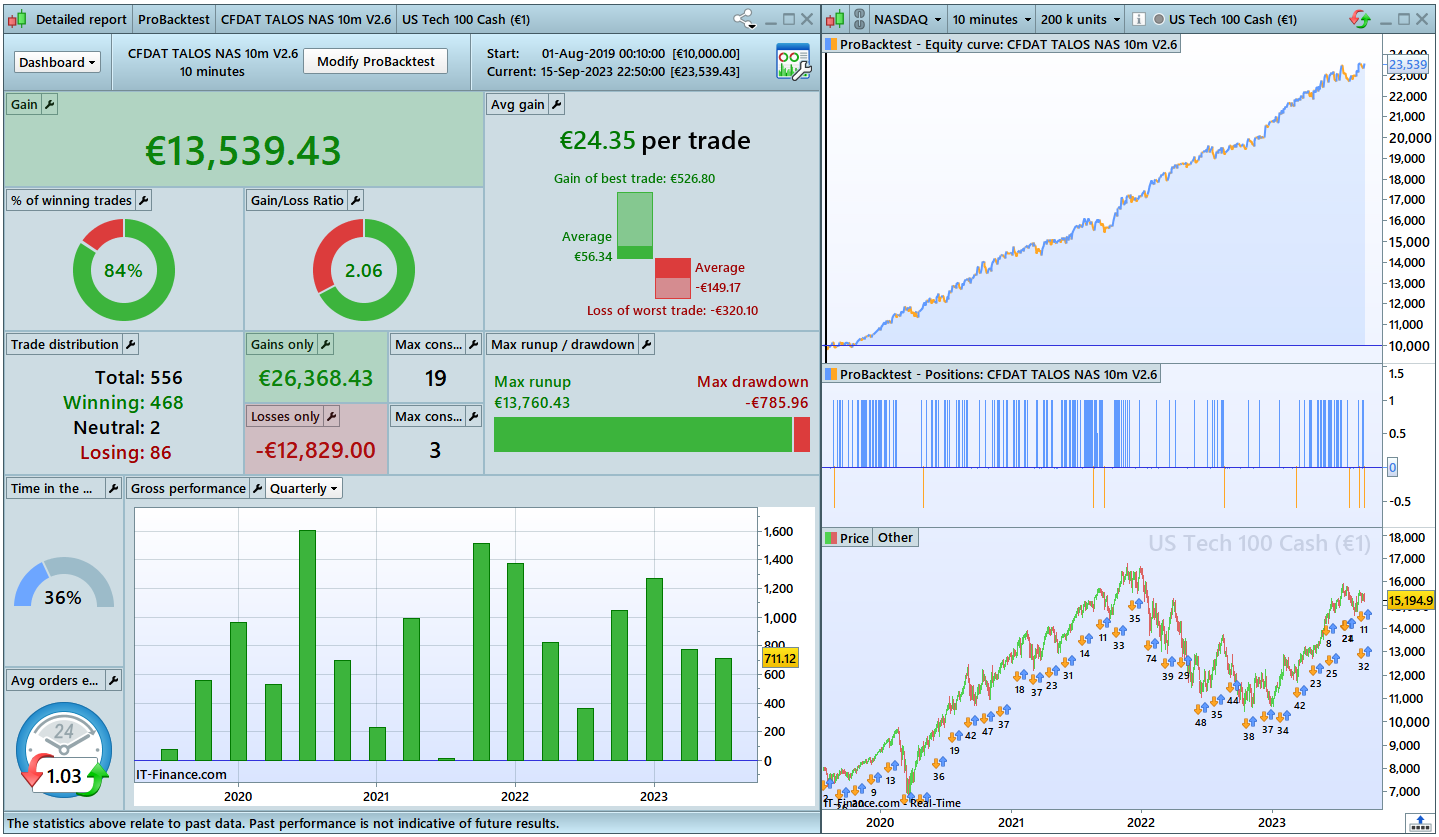Click the 1.03 average orders clock widget
Image resolution: width=1439 pixels, height=837 pixels.
tap(63, 751)
